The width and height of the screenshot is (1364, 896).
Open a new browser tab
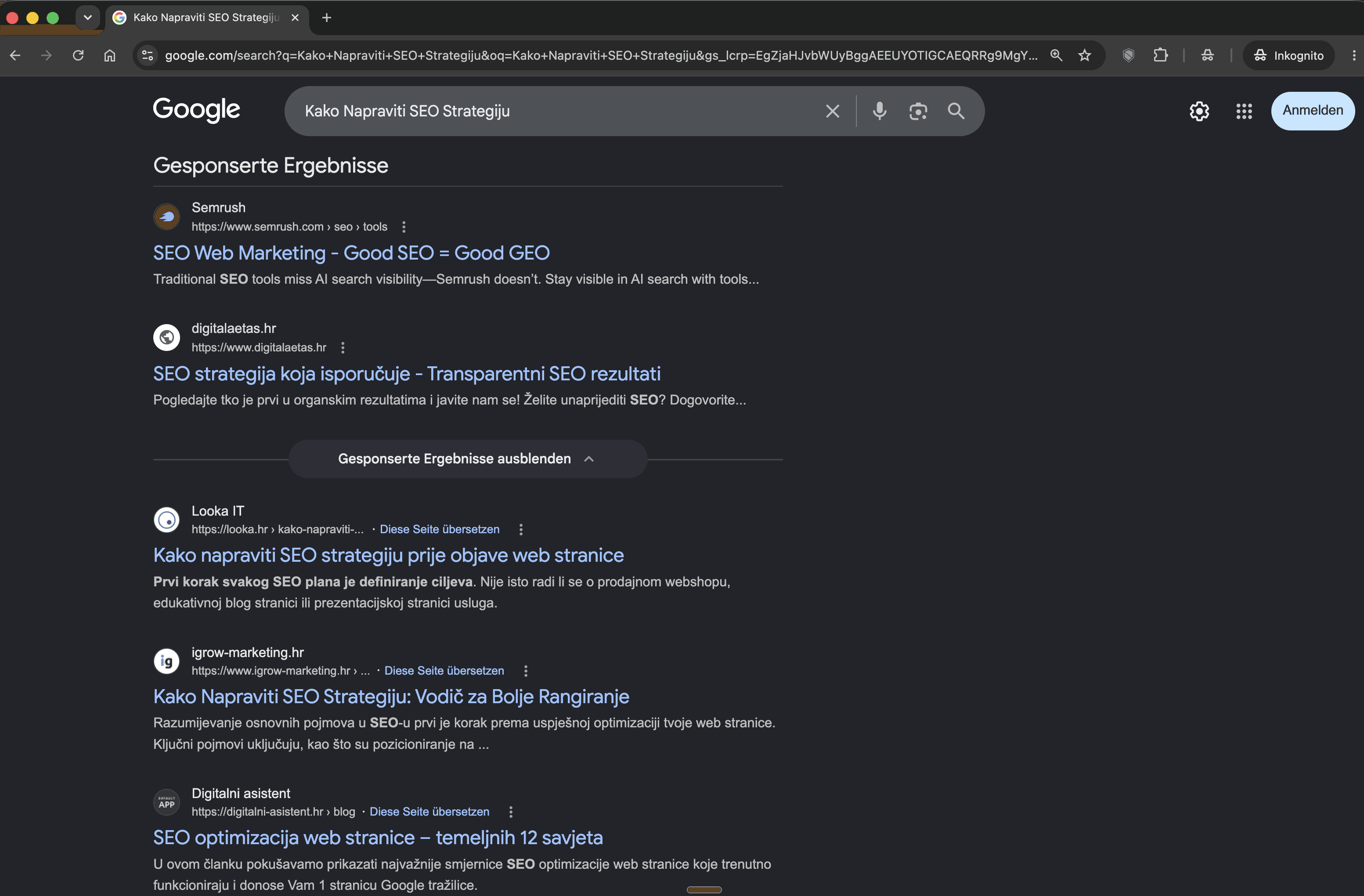[327, 18]
